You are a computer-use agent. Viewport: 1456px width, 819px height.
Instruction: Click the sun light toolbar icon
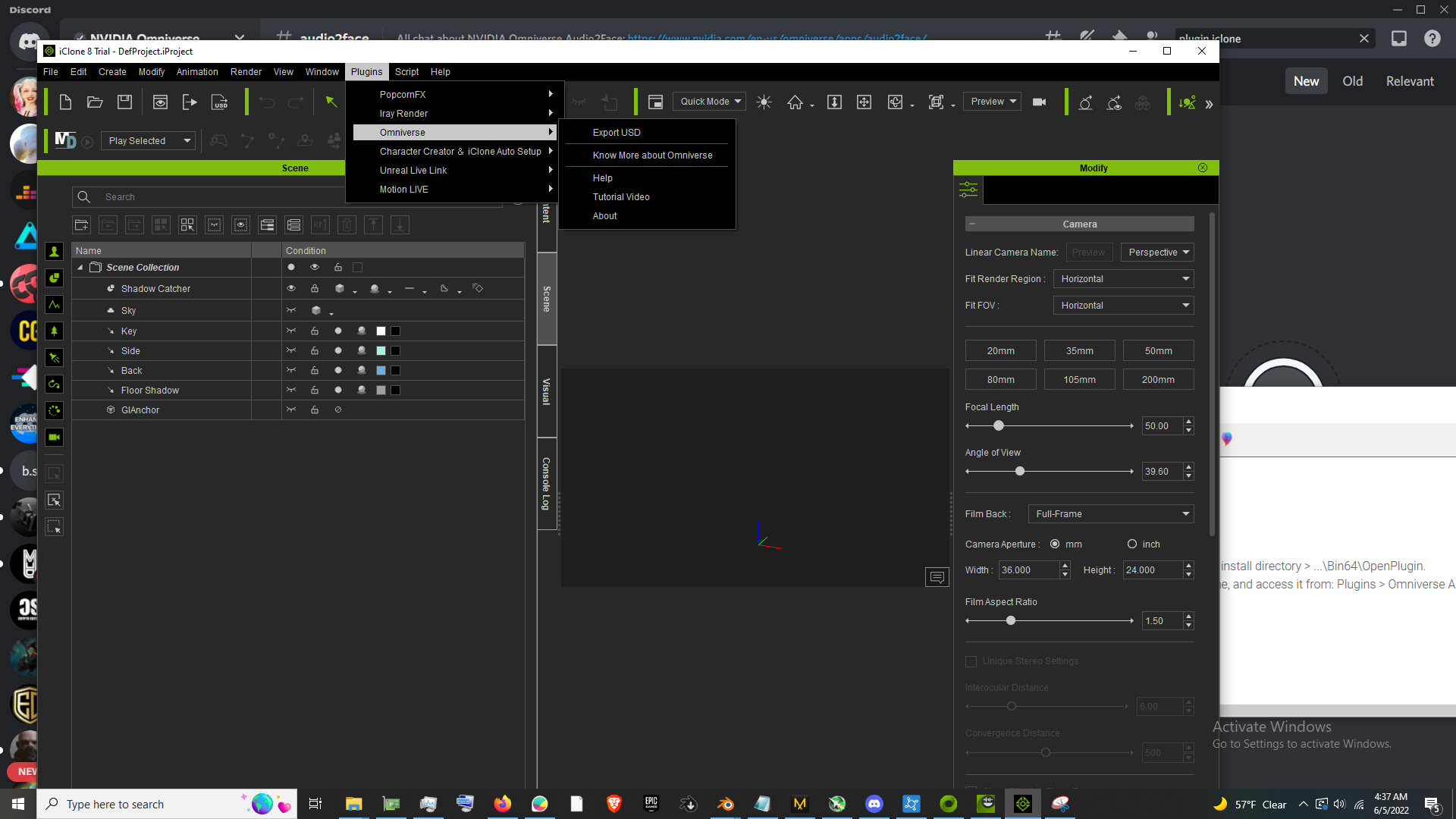point(764,102)
